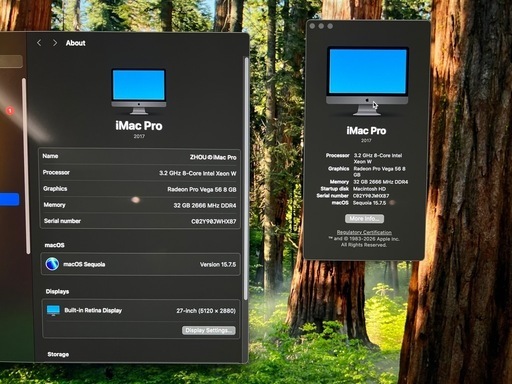Click Startup disk value Macintosh HD
The width and height of the screenshot is (512, 384).
pyautogui.click(x=369, y=189)
